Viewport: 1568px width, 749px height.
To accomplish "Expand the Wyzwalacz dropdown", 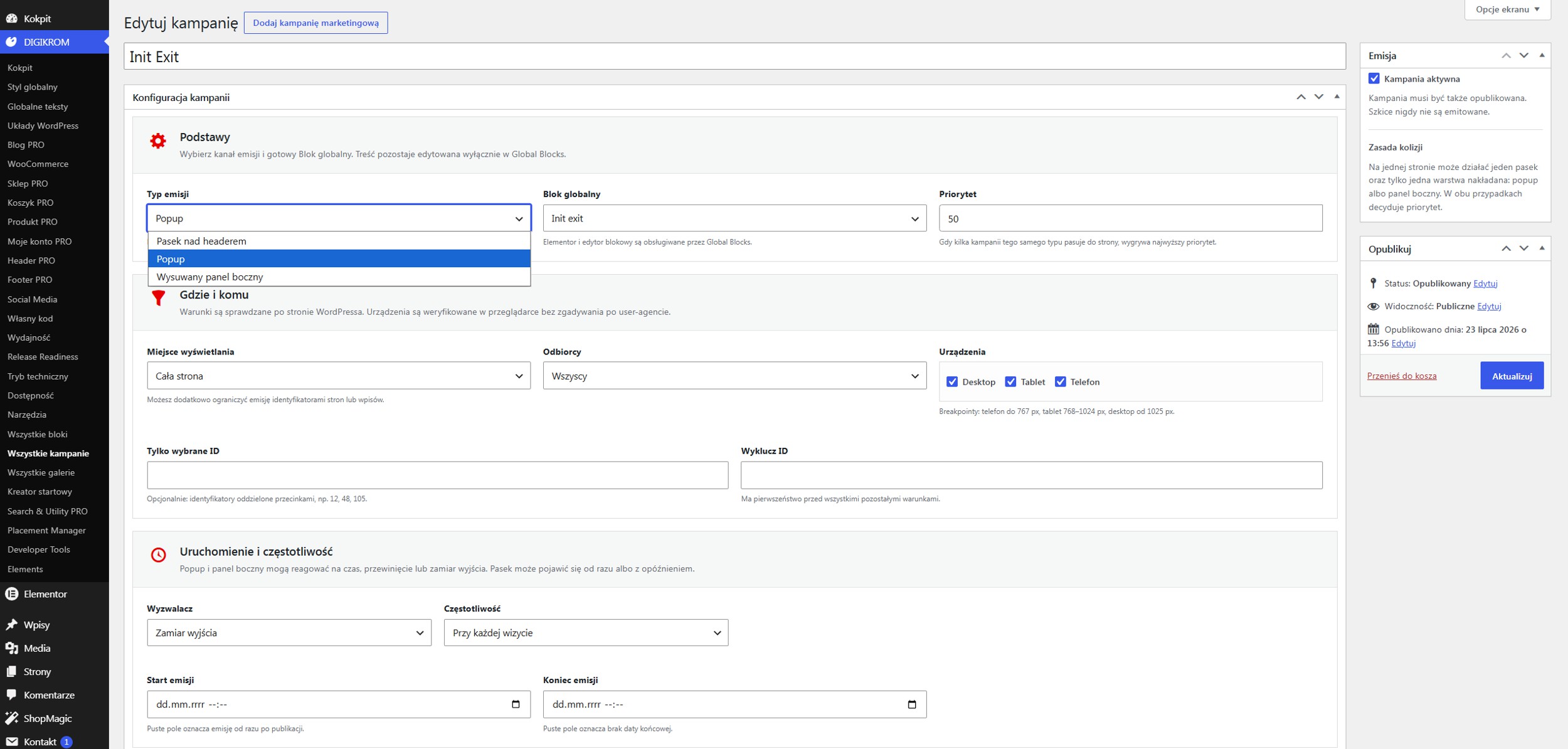I will click(x=289, y=632).
